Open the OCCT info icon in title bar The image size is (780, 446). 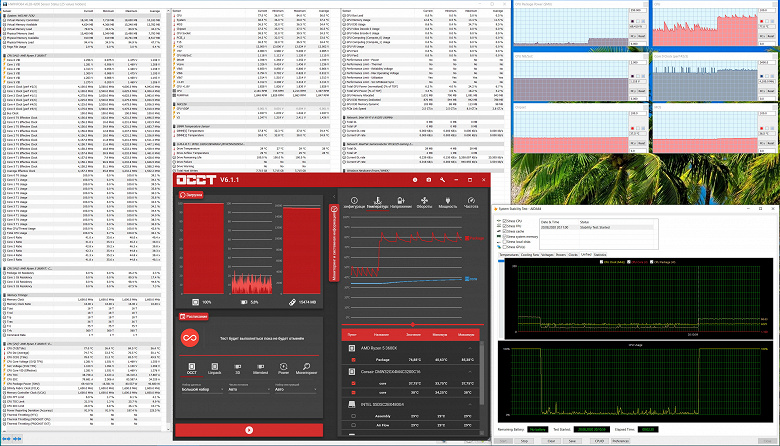414,179
